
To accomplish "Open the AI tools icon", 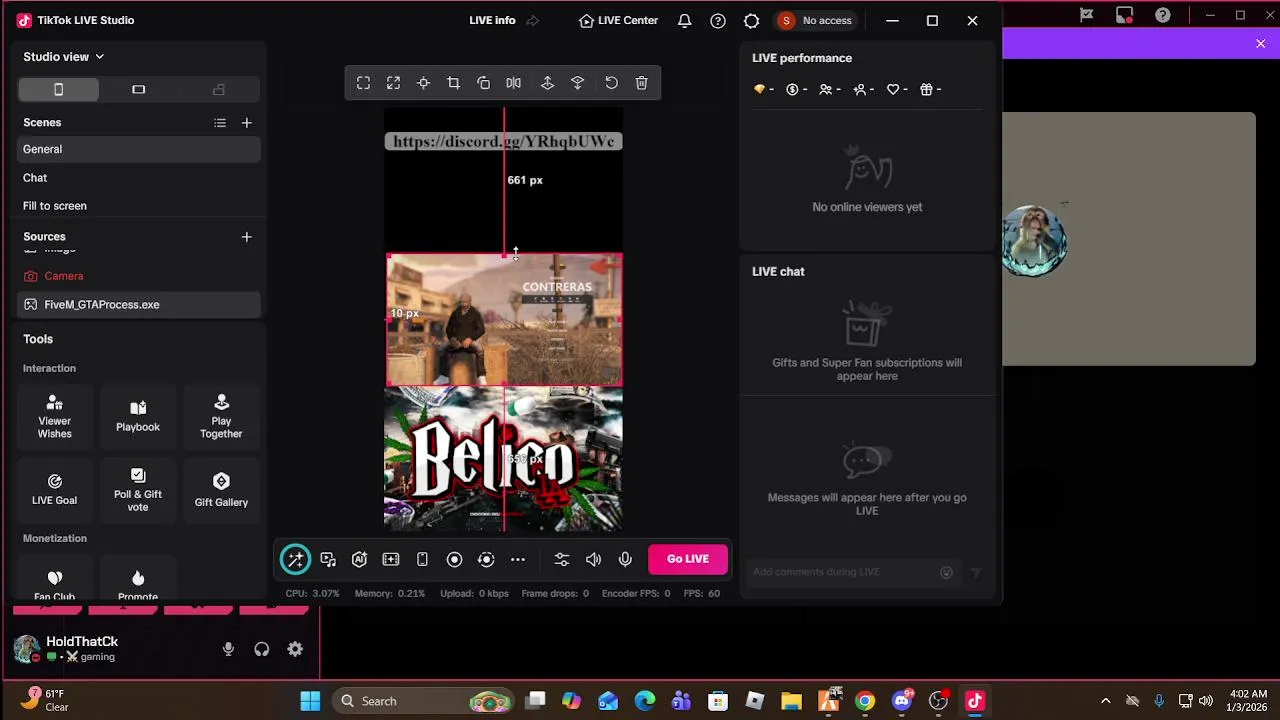I will coord(359,559).
